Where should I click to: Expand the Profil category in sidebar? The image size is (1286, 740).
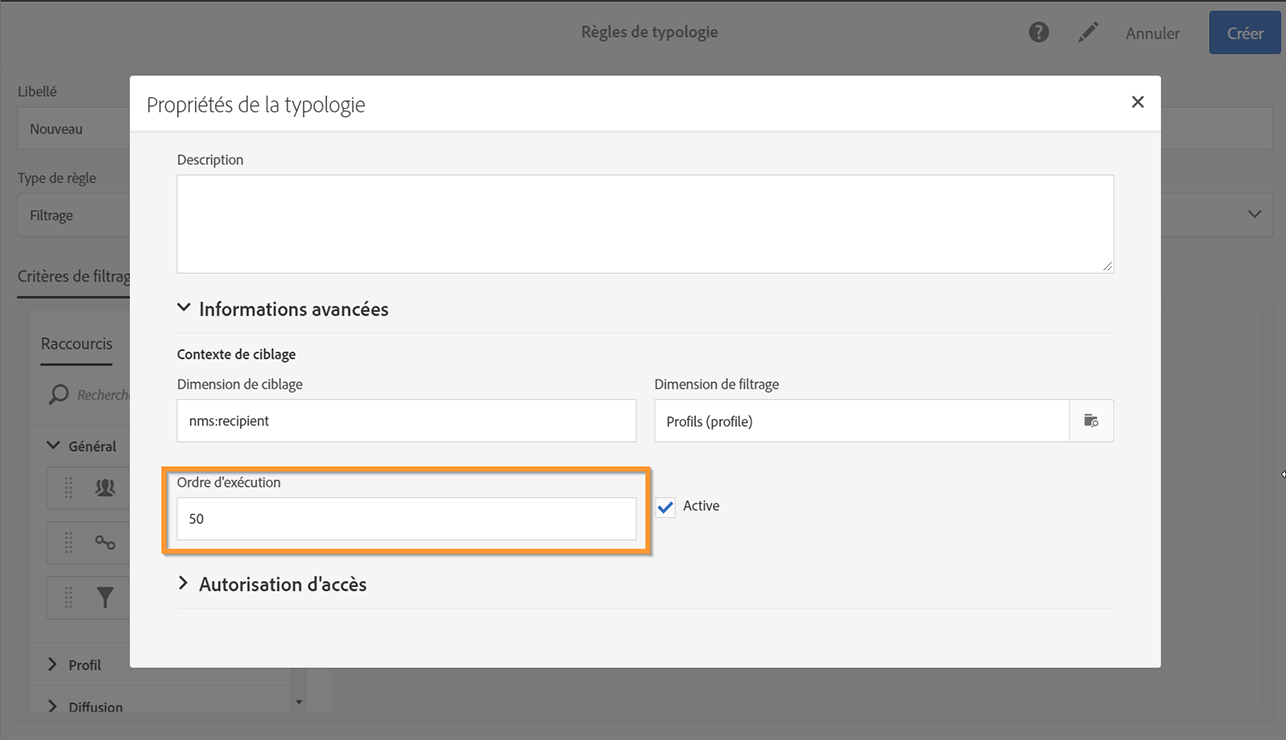tap(53, 665)
